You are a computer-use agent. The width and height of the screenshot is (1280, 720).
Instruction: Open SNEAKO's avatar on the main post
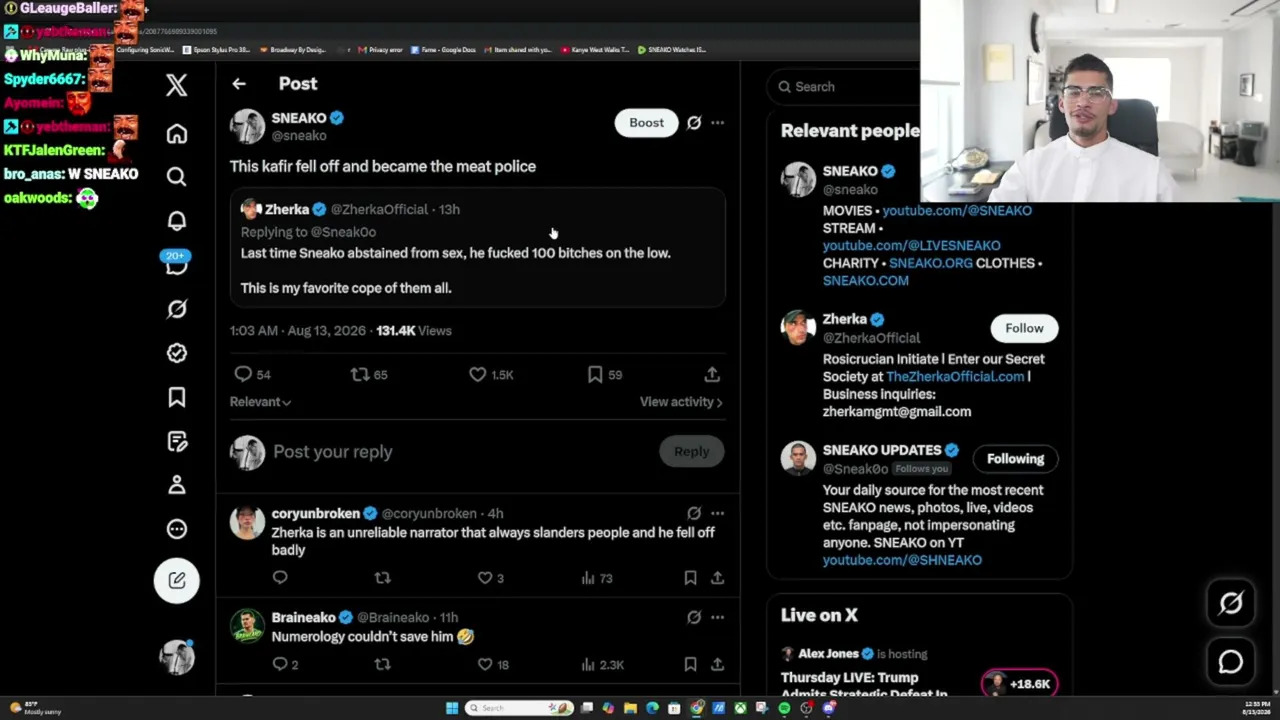(x=247, y=126)
